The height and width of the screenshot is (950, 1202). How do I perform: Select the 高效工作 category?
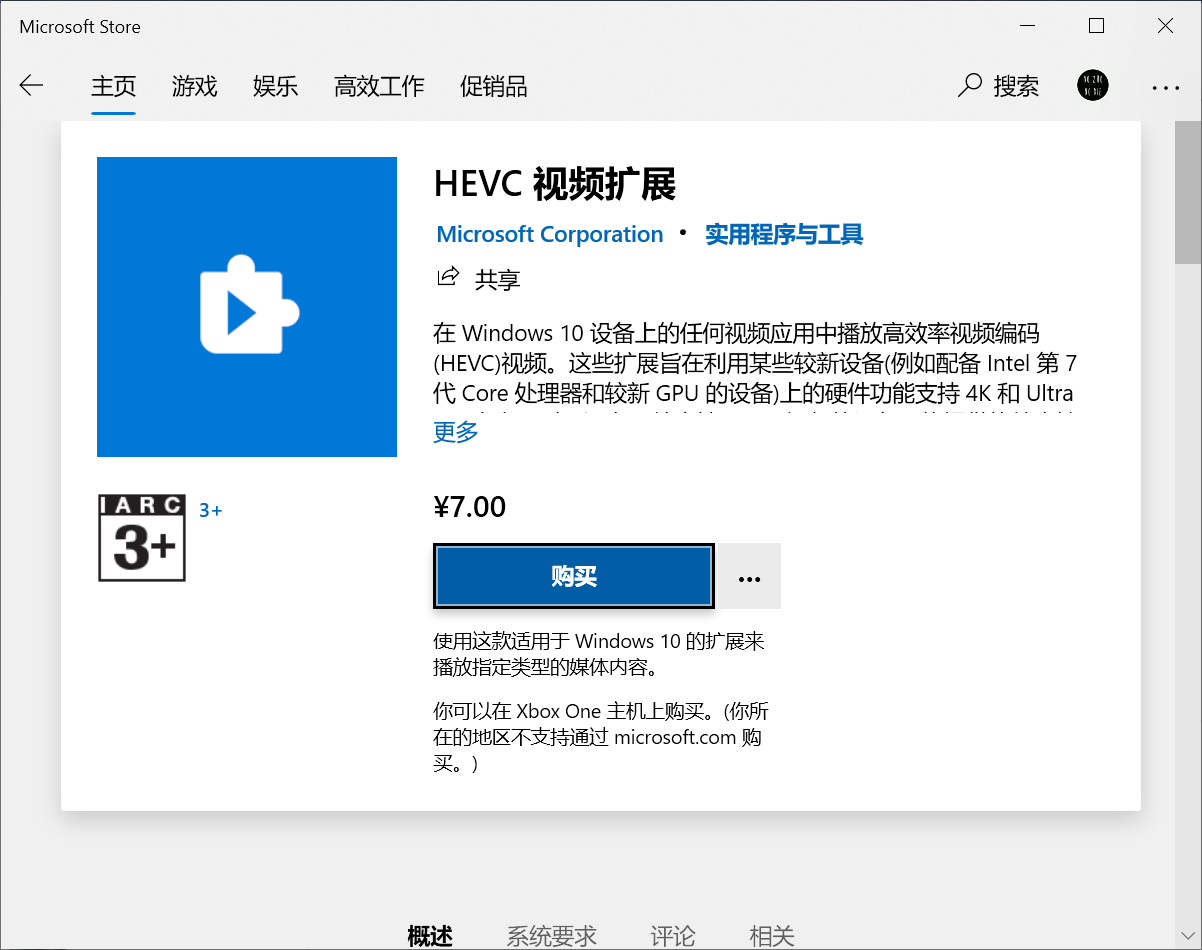(379, 87)
